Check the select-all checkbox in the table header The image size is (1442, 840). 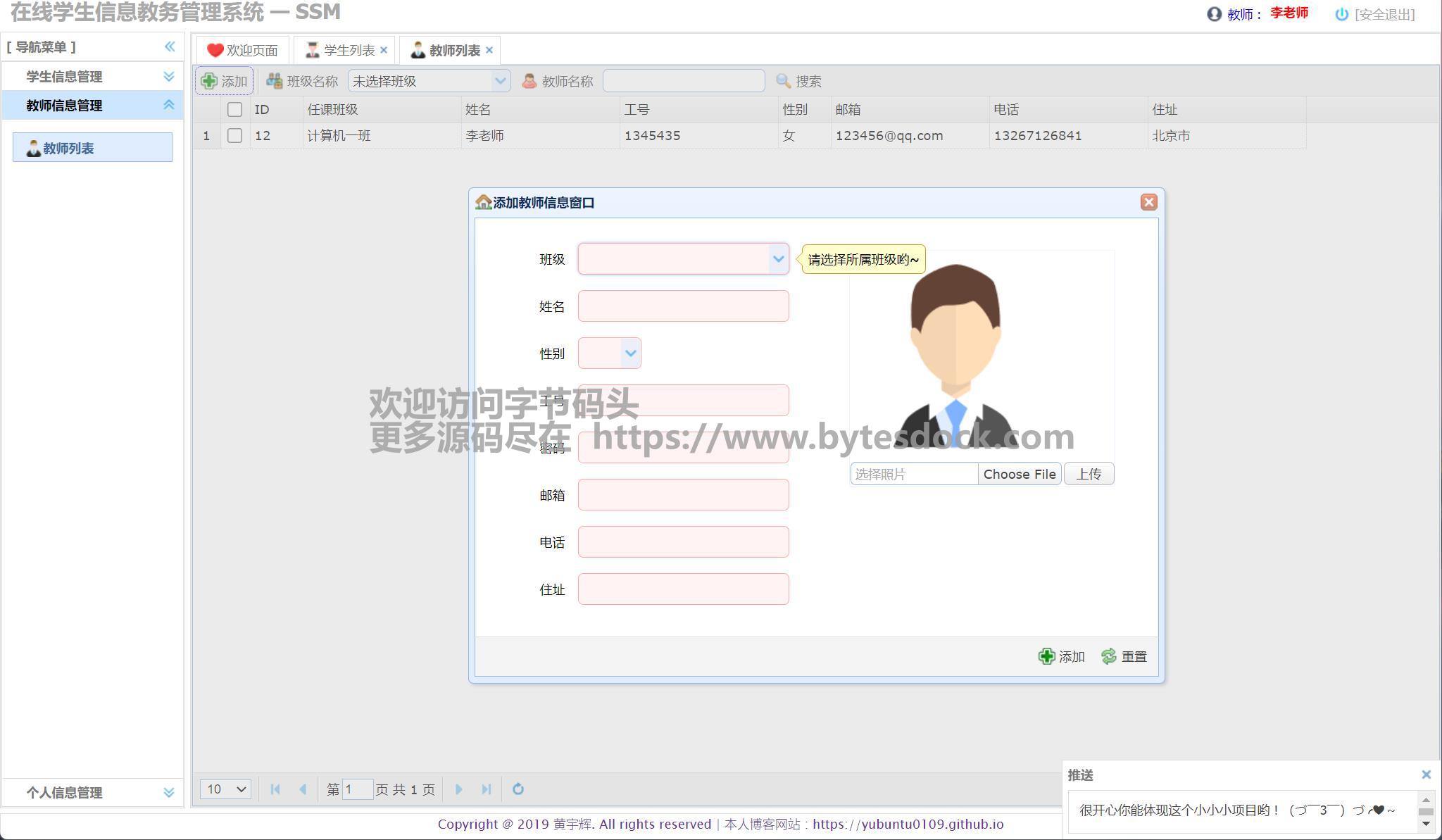pos(235,109)
